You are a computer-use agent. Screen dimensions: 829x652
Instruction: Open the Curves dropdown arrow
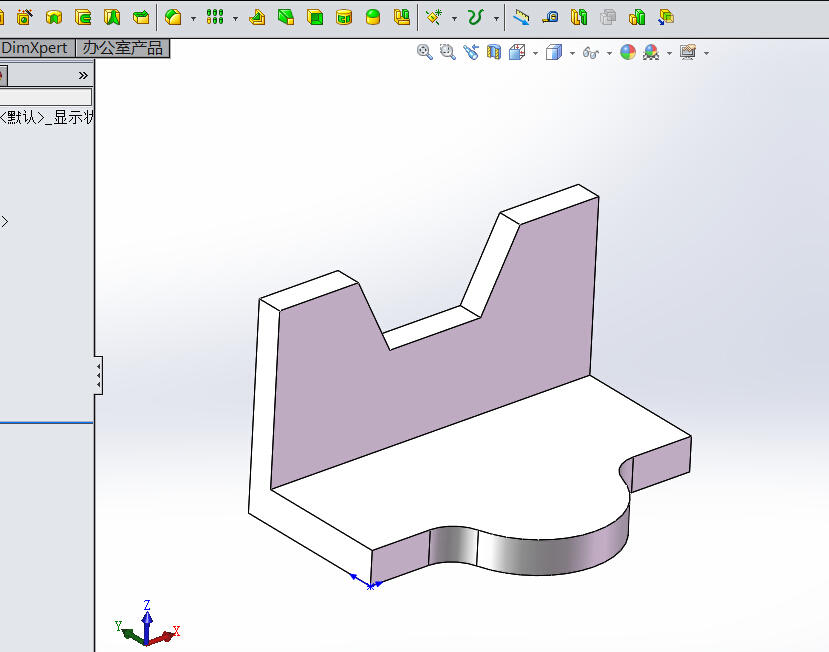[496, 19]
